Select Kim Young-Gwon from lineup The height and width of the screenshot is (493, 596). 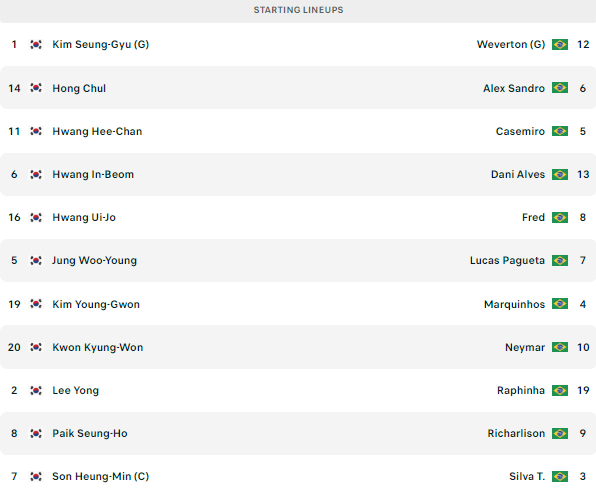tap(96, 304)
